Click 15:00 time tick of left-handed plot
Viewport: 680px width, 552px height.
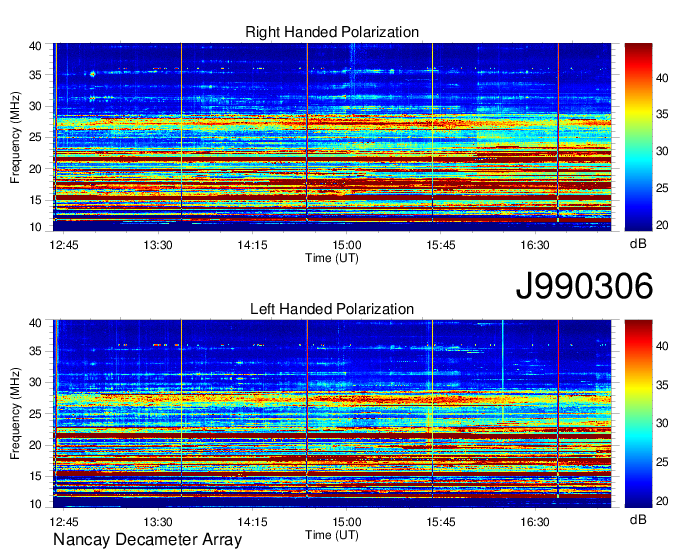coord(347,522)
